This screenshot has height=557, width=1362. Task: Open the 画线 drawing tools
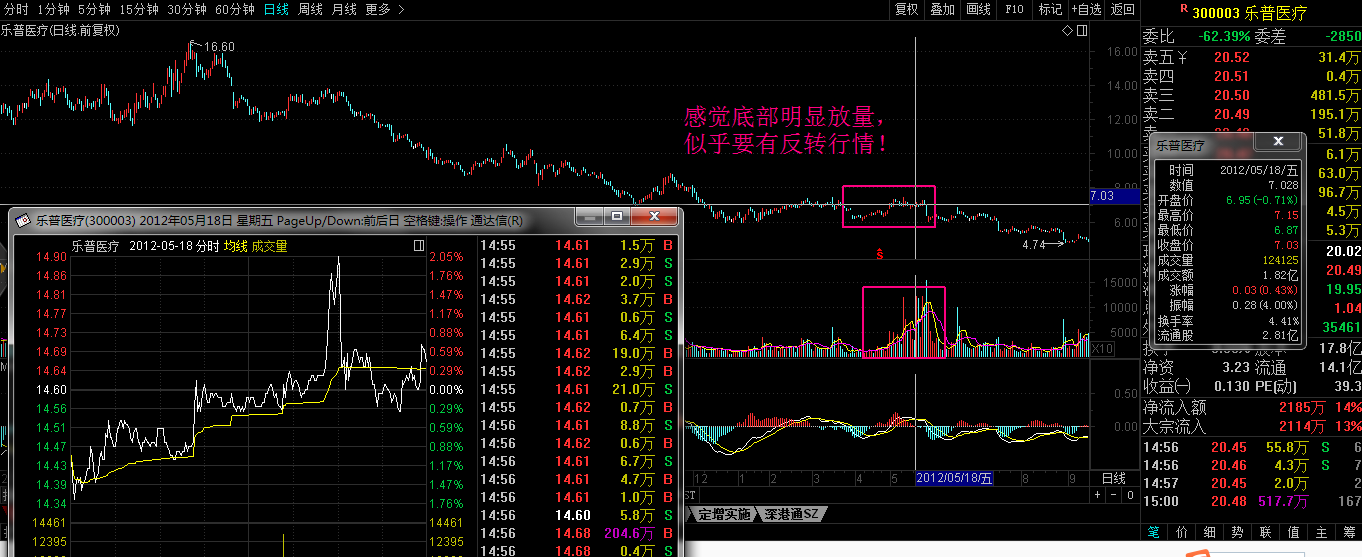pos(978,9)
